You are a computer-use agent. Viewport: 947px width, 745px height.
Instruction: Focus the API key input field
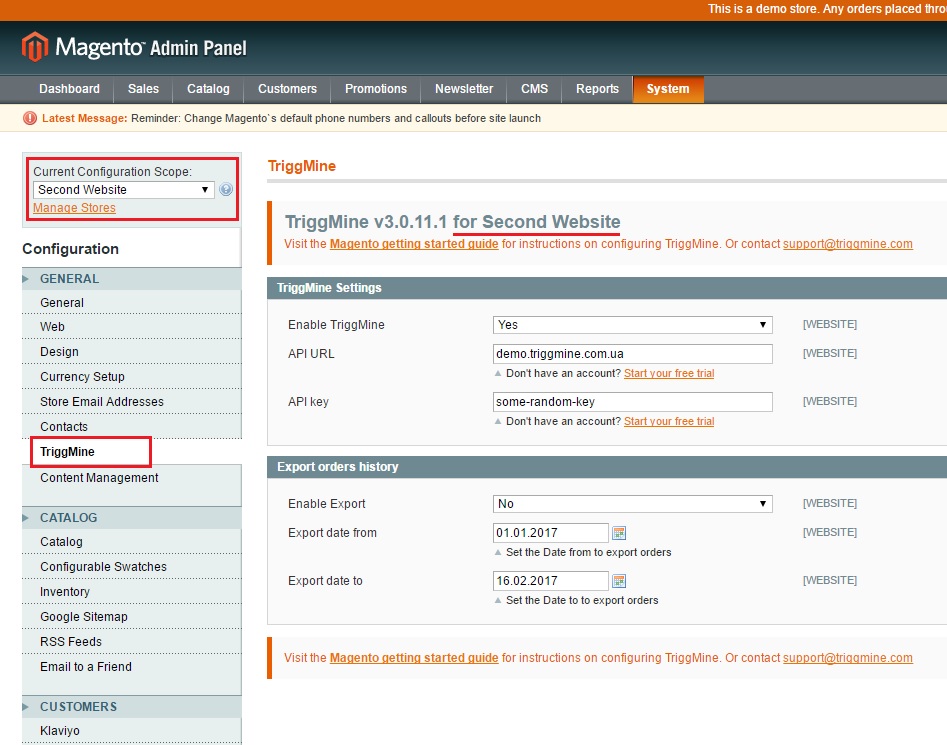pyautogui.click(x=632, y=402)
